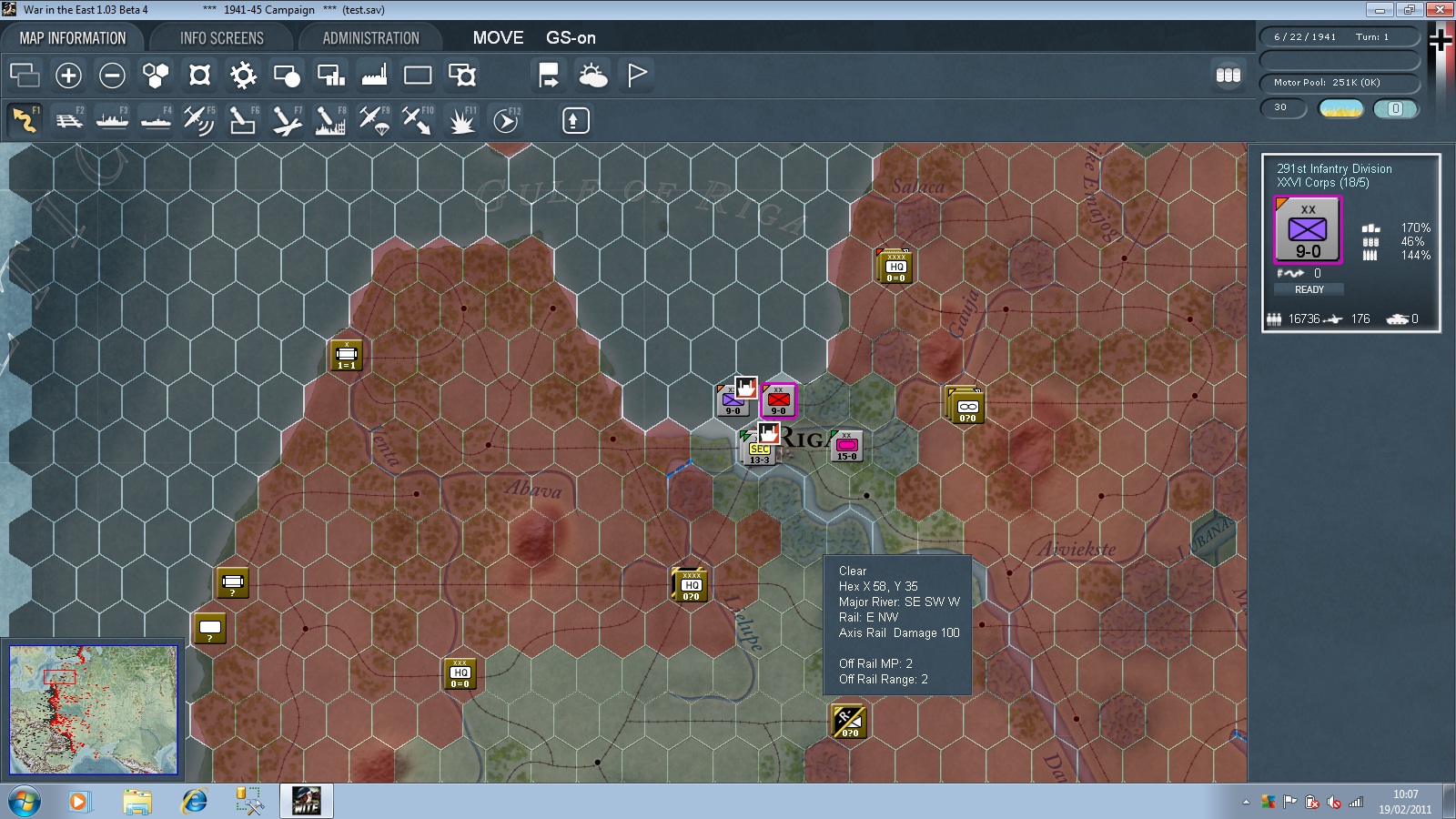Viewport: 1456px width, 819px height.
Task: Zoom out the map with minus icon
Action: 112,75
